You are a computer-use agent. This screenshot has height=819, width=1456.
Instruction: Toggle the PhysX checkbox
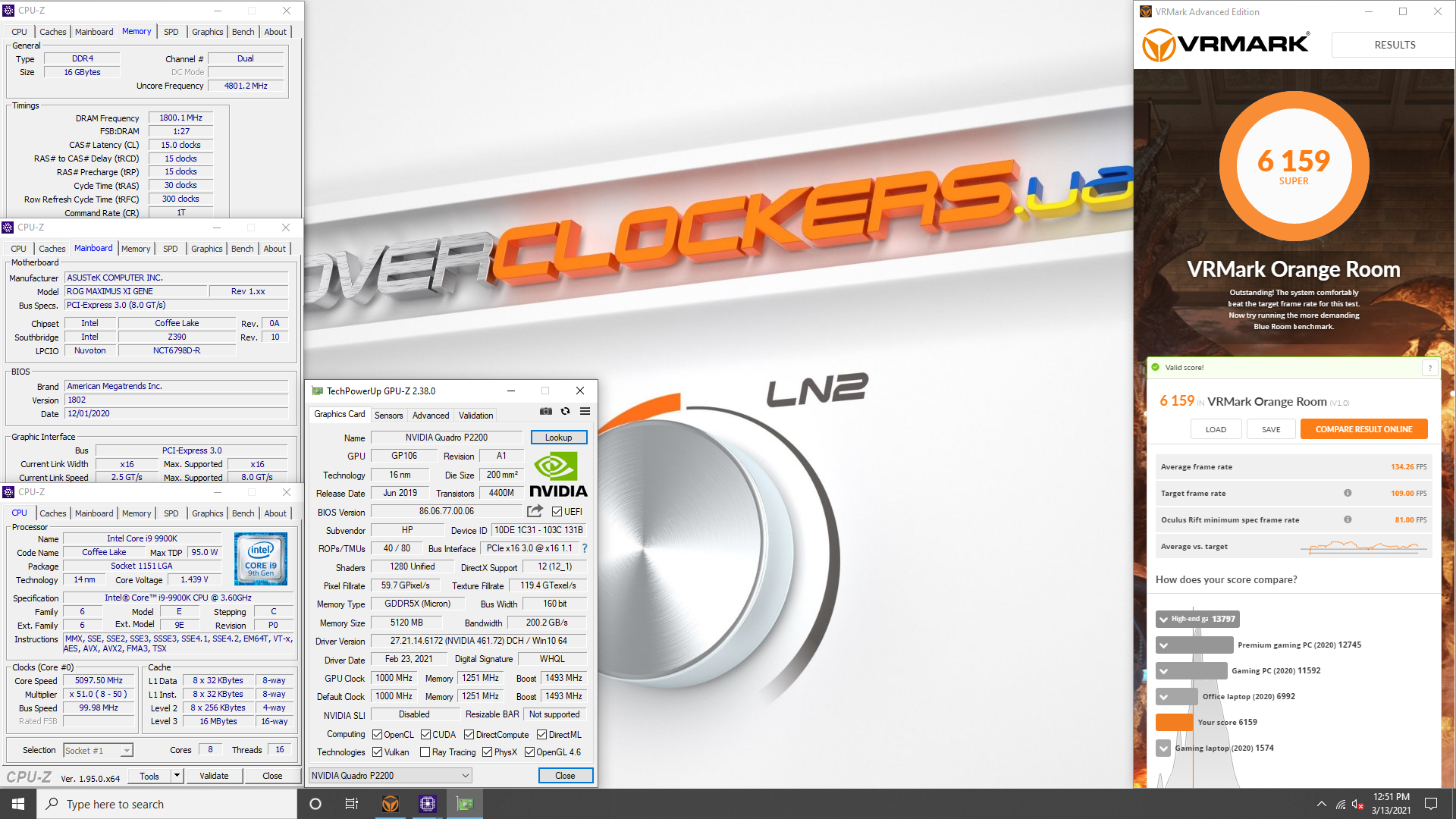tap(487, 752)
